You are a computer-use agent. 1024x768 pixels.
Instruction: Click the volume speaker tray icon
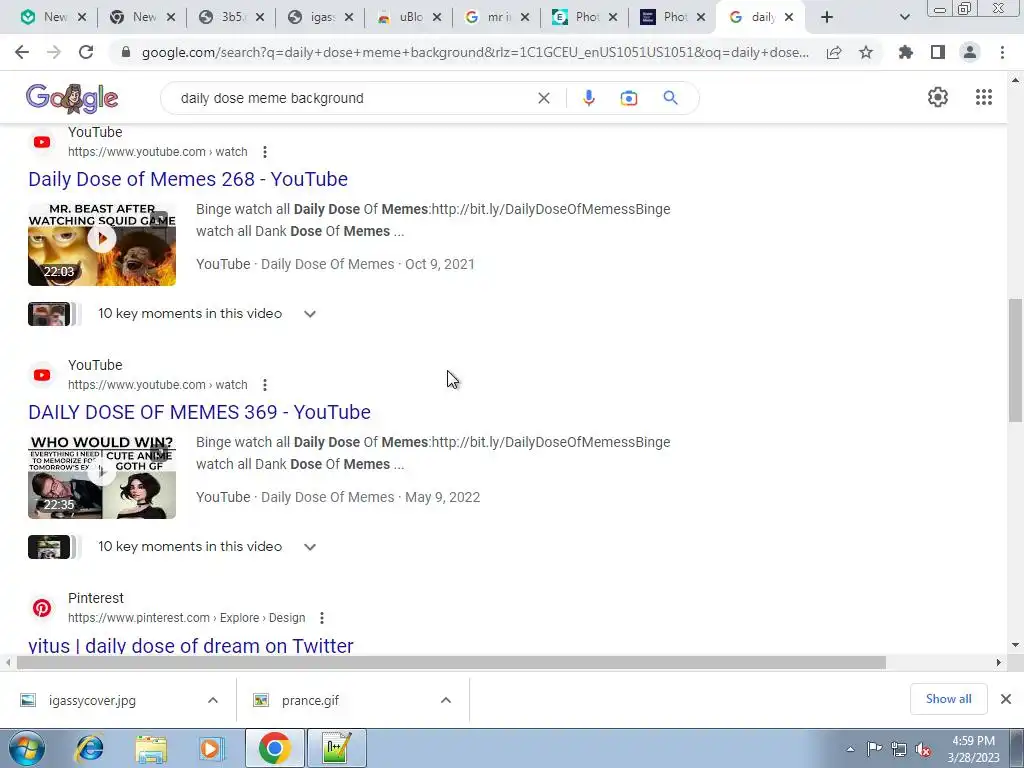(x=923, y=749)
